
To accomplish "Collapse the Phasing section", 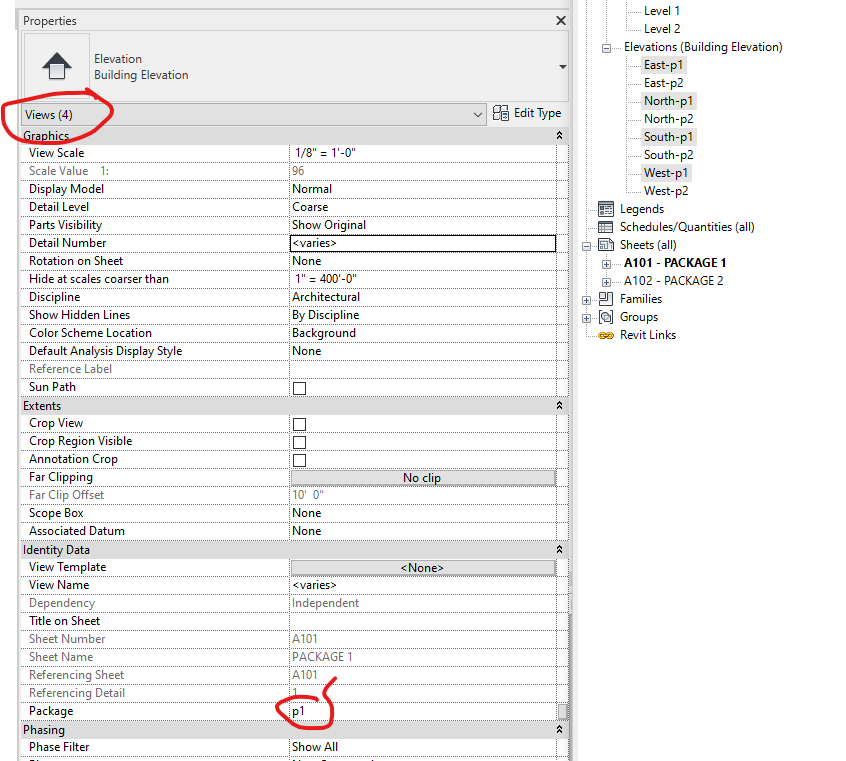I will point(560,730).
